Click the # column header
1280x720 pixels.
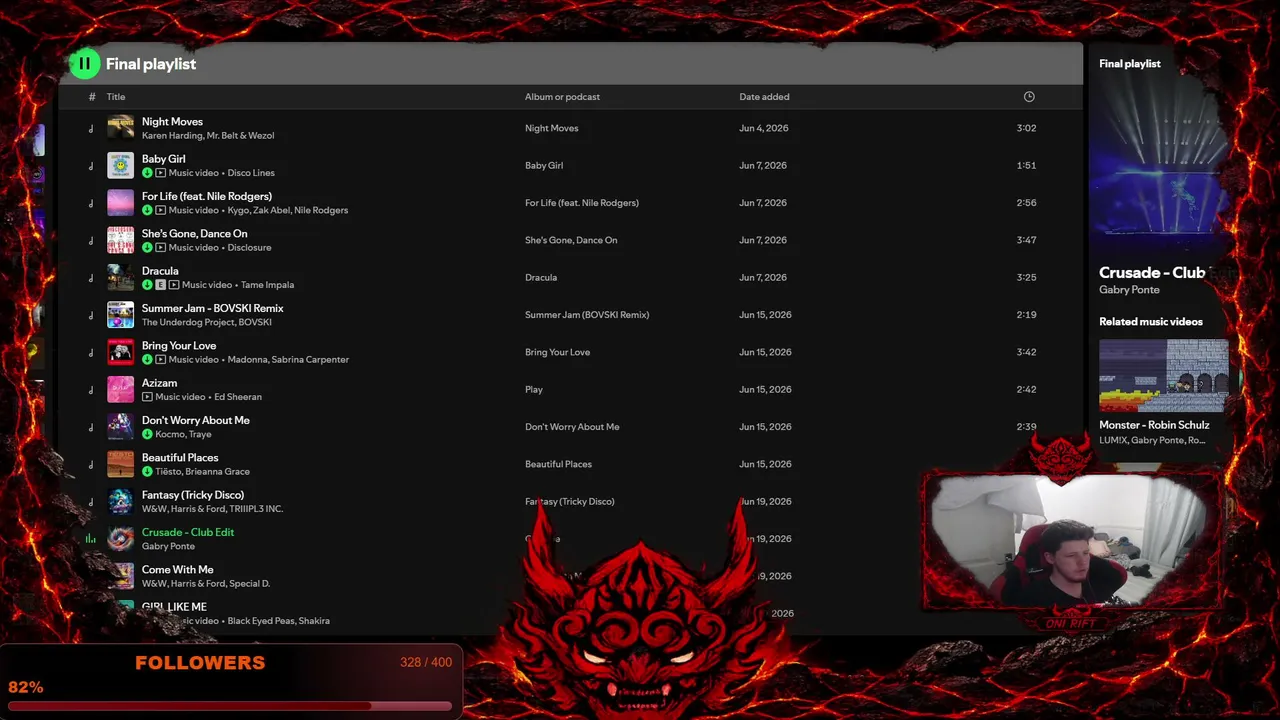[92, 97]
